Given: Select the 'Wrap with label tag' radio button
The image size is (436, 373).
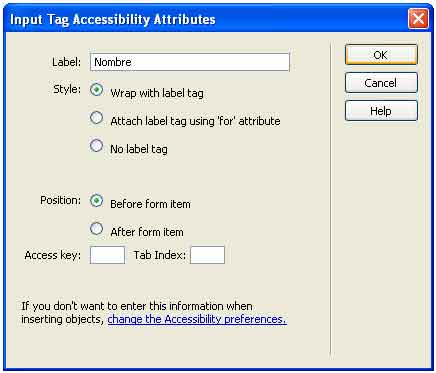Looking at the screenshot, I should point(97,90).
